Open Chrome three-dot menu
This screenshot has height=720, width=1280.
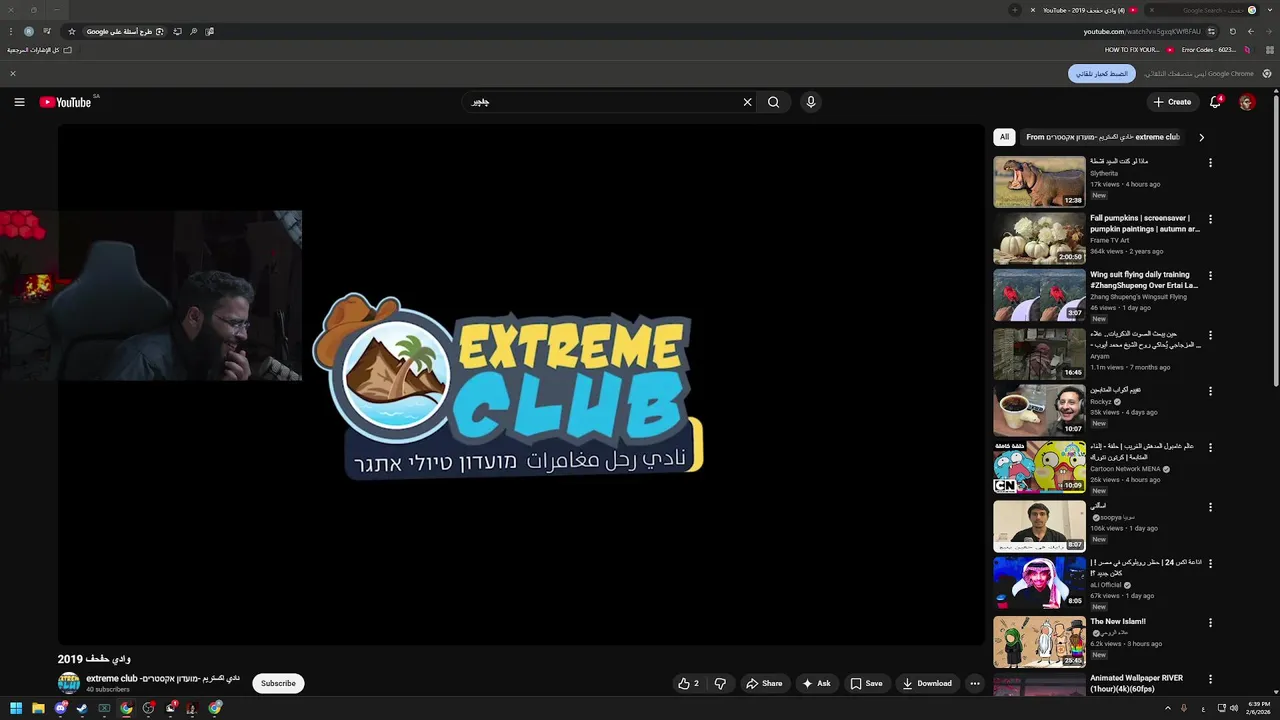[11, 31]
